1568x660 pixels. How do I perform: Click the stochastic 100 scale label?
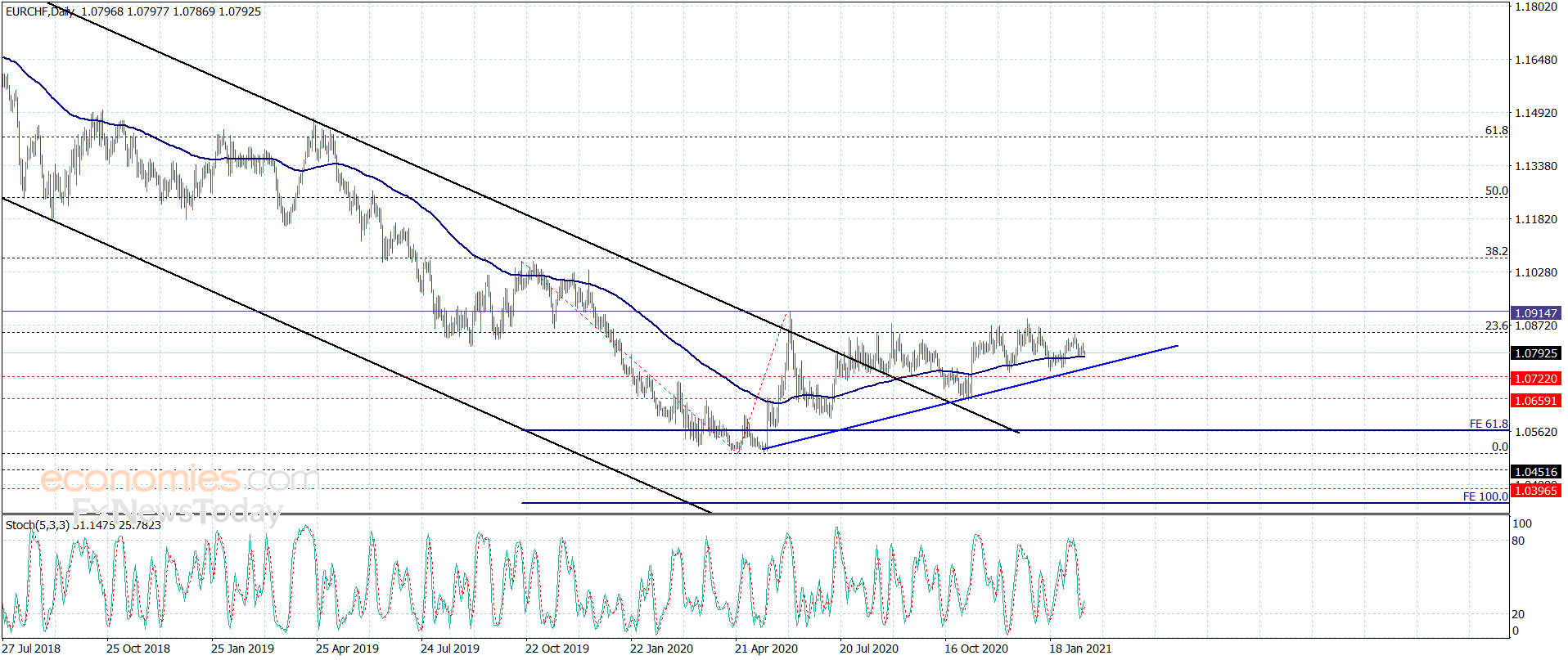point(1522,523)
